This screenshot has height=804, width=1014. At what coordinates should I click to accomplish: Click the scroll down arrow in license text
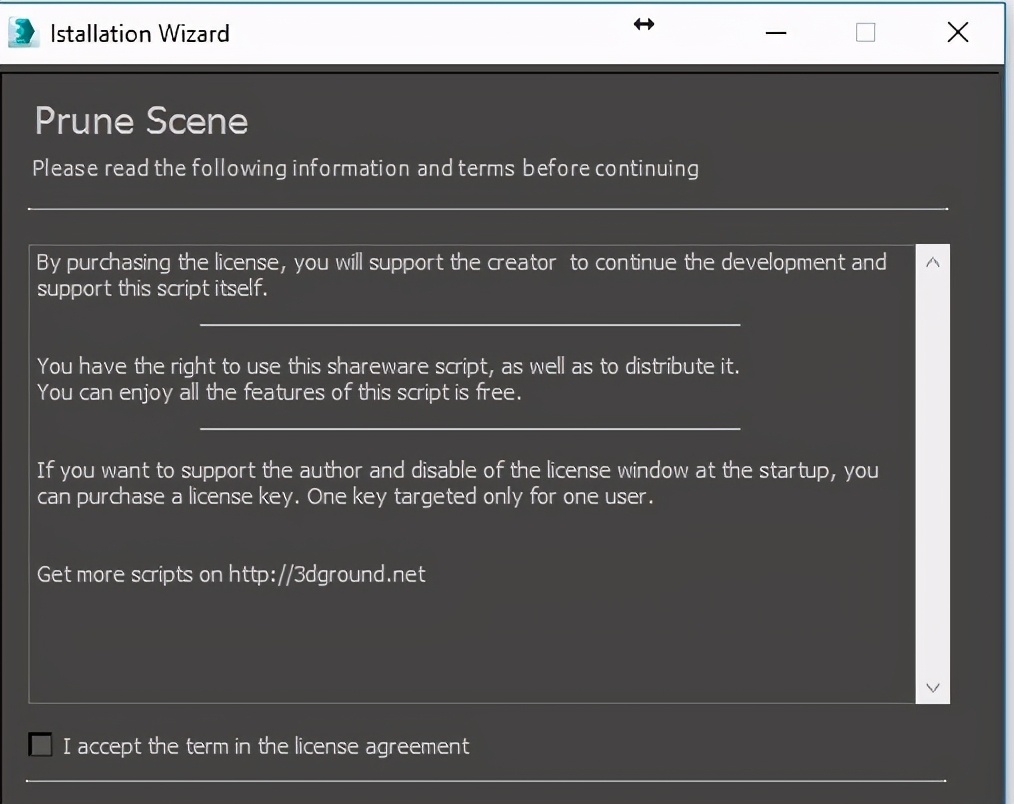[x=933, y=687]
